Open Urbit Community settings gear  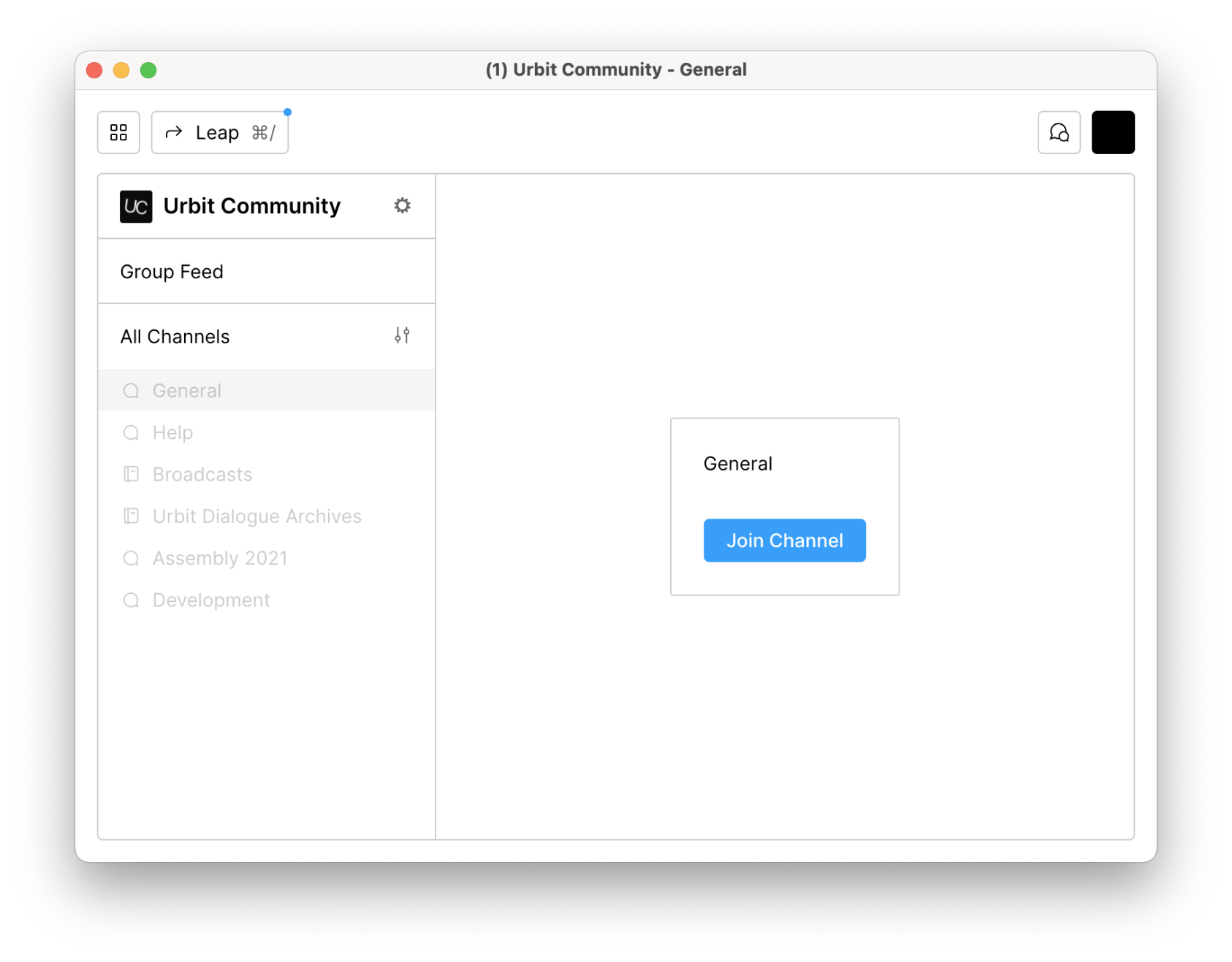point(403,205)
